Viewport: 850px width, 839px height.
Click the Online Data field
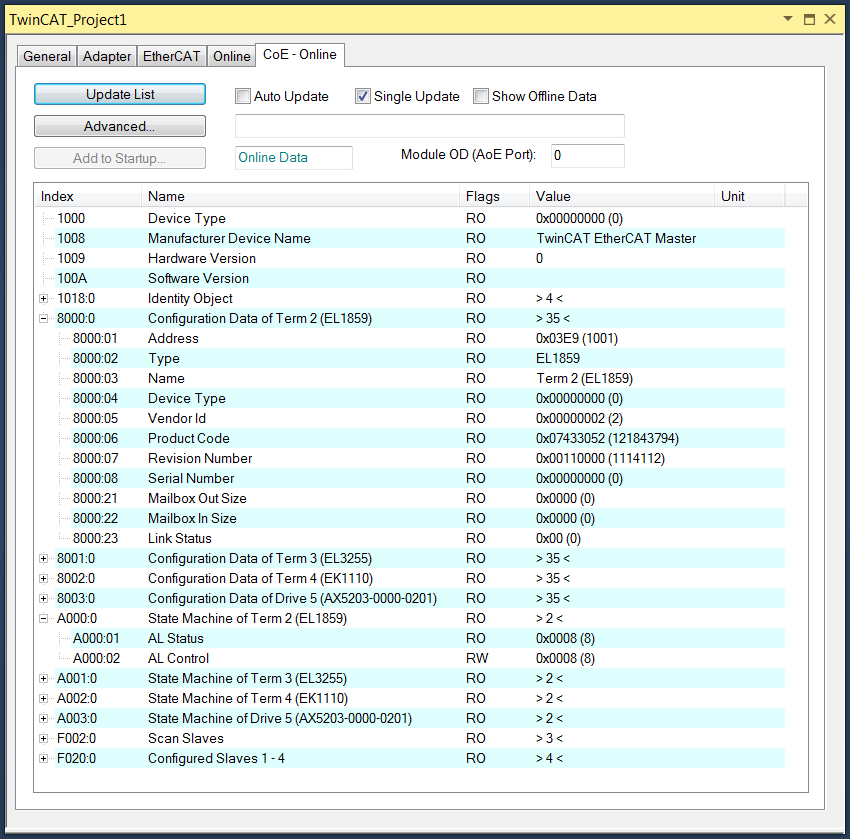(294, 158)
